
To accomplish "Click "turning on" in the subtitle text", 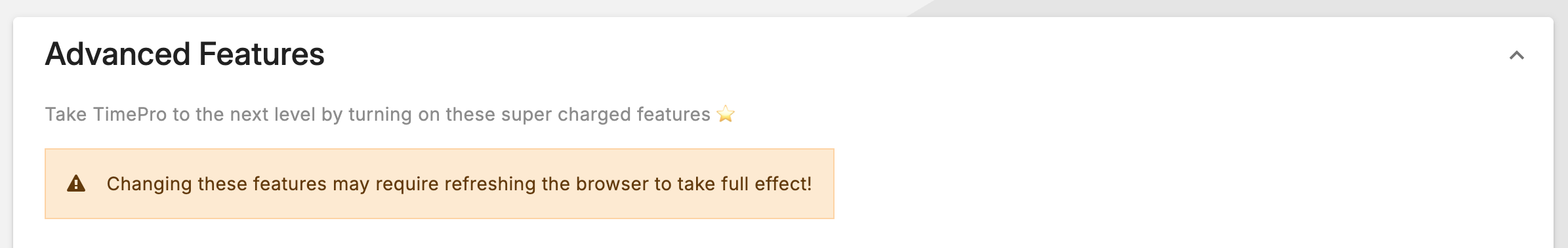I will pos(394,114).
